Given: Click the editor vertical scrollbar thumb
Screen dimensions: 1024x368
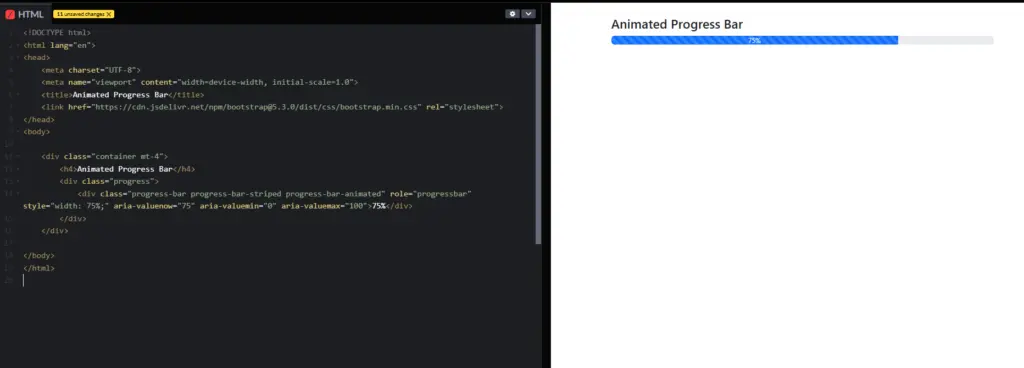Looking at the screenshot, I should pos(538,134).
